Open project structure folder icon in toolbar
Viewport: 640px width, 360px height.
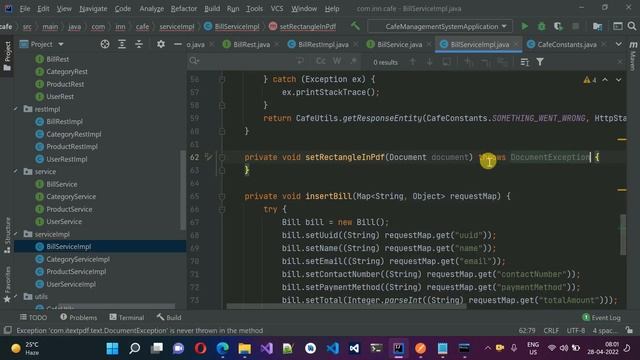tap(597, 27)
